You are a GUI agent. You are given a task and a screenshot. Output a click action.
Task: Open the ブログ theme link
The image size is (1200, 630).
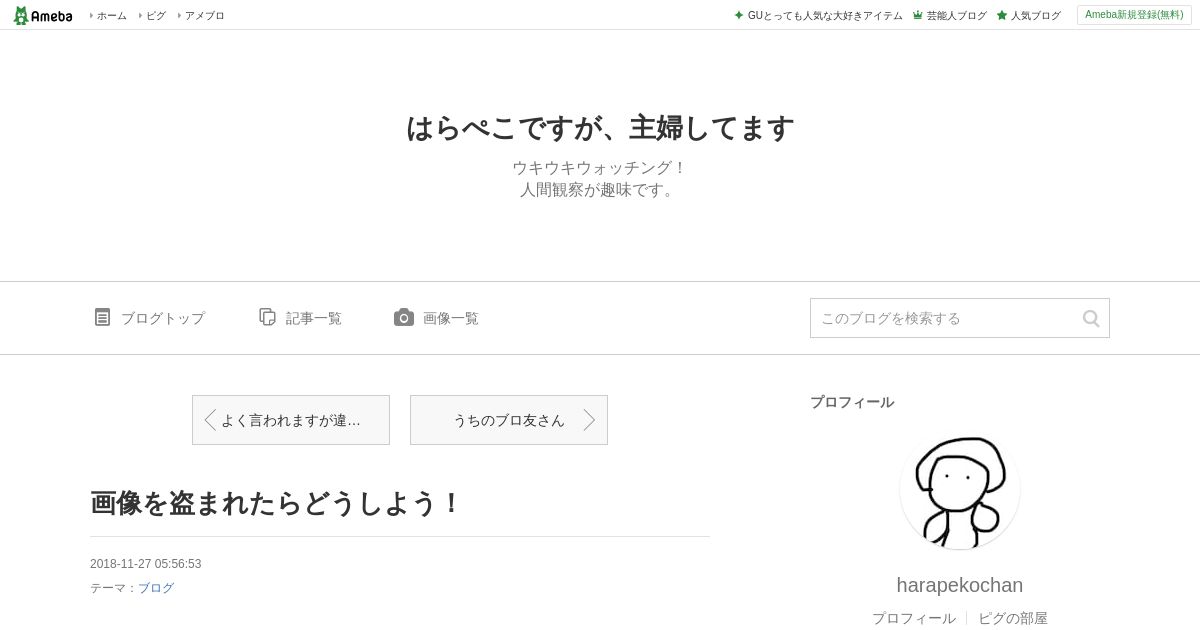coord(156,588)
